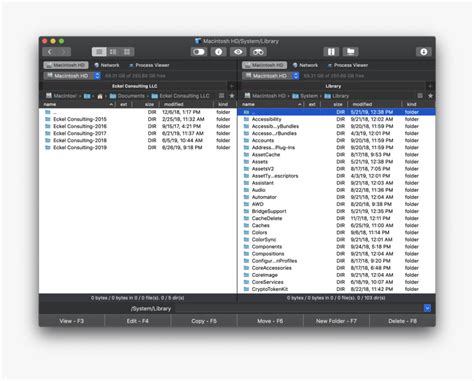The width and height of the screenshot is (474, 381).
Task: Sort right pane by kind column
Action: [x=418, y=104]
